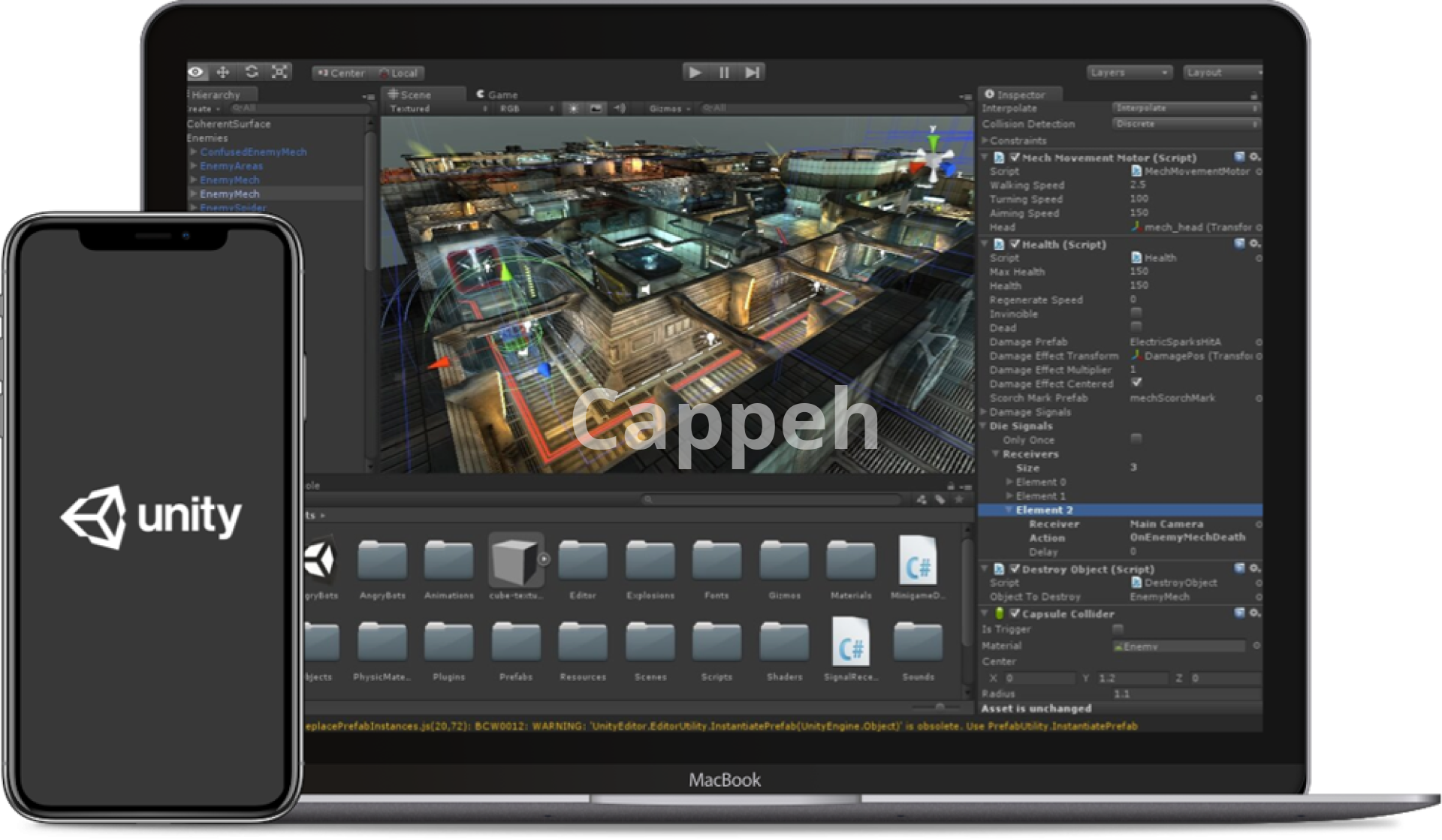
Task: Toggle the Only Once checkbox
Action: coord(1136,439)
